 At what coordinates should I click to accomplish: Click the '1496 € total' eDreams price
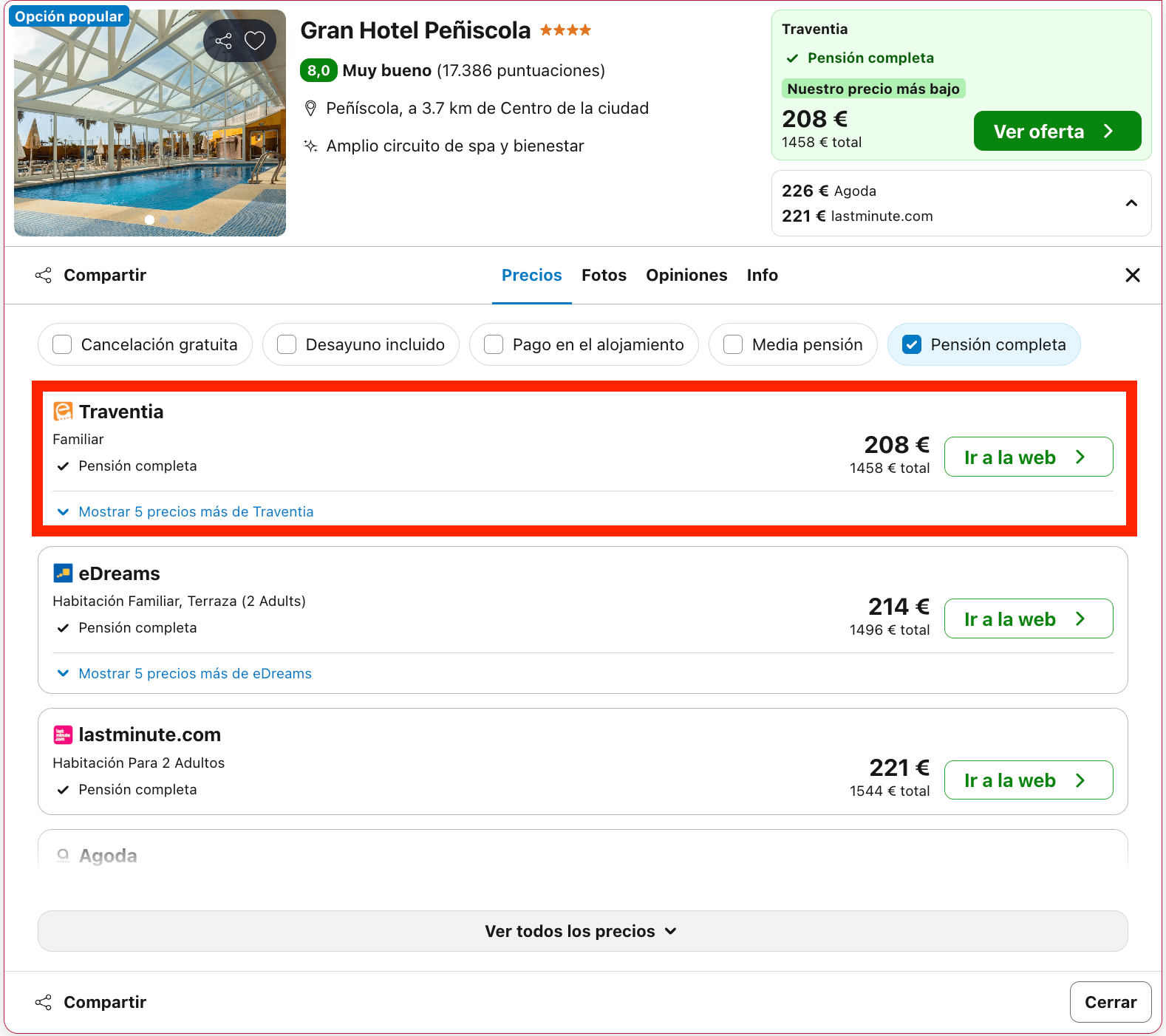pyautogui.click(x=890, y=630)
